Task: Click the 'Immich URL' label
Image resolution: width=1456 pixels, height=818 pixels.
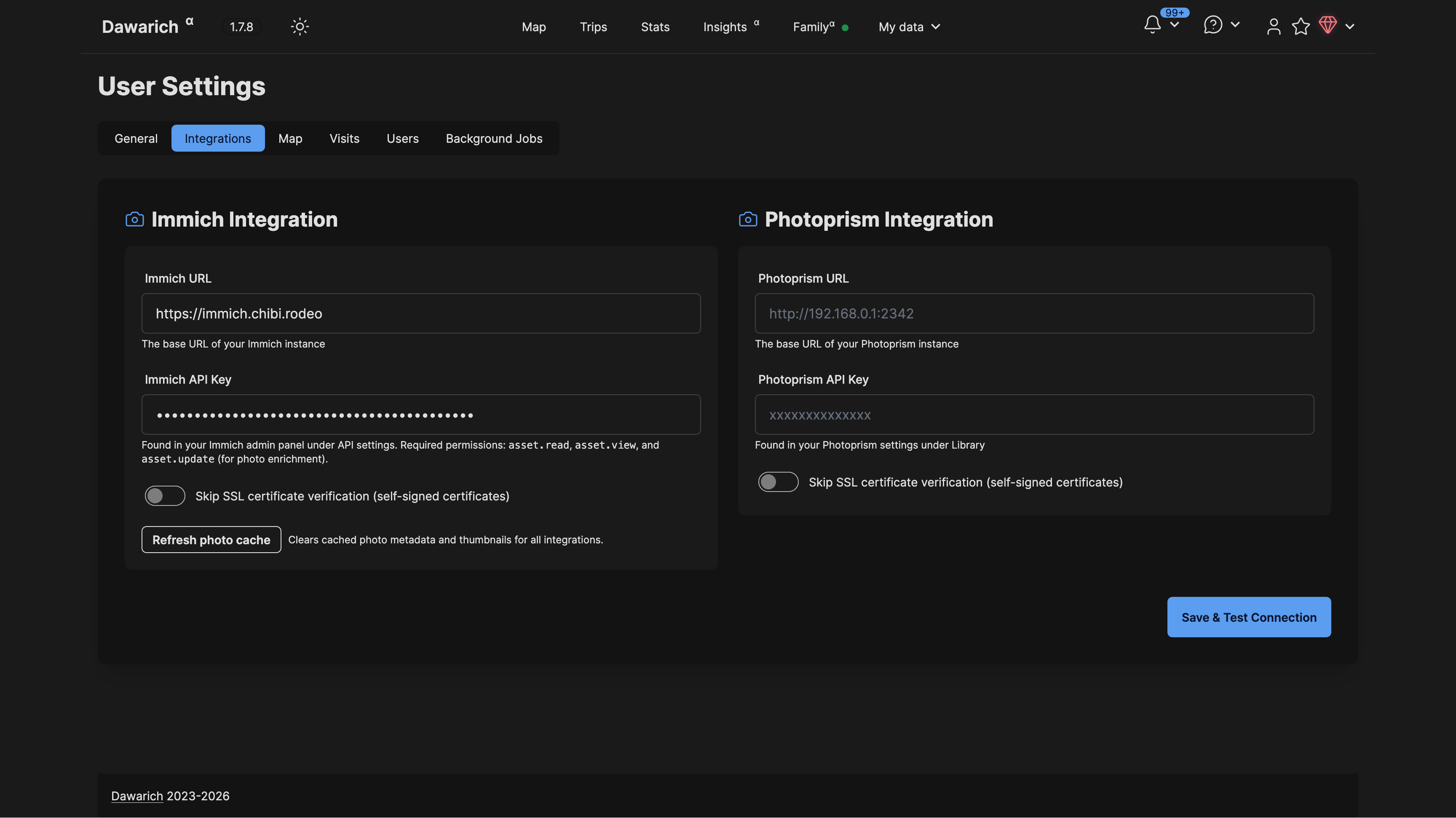Action: coord(177,278)
